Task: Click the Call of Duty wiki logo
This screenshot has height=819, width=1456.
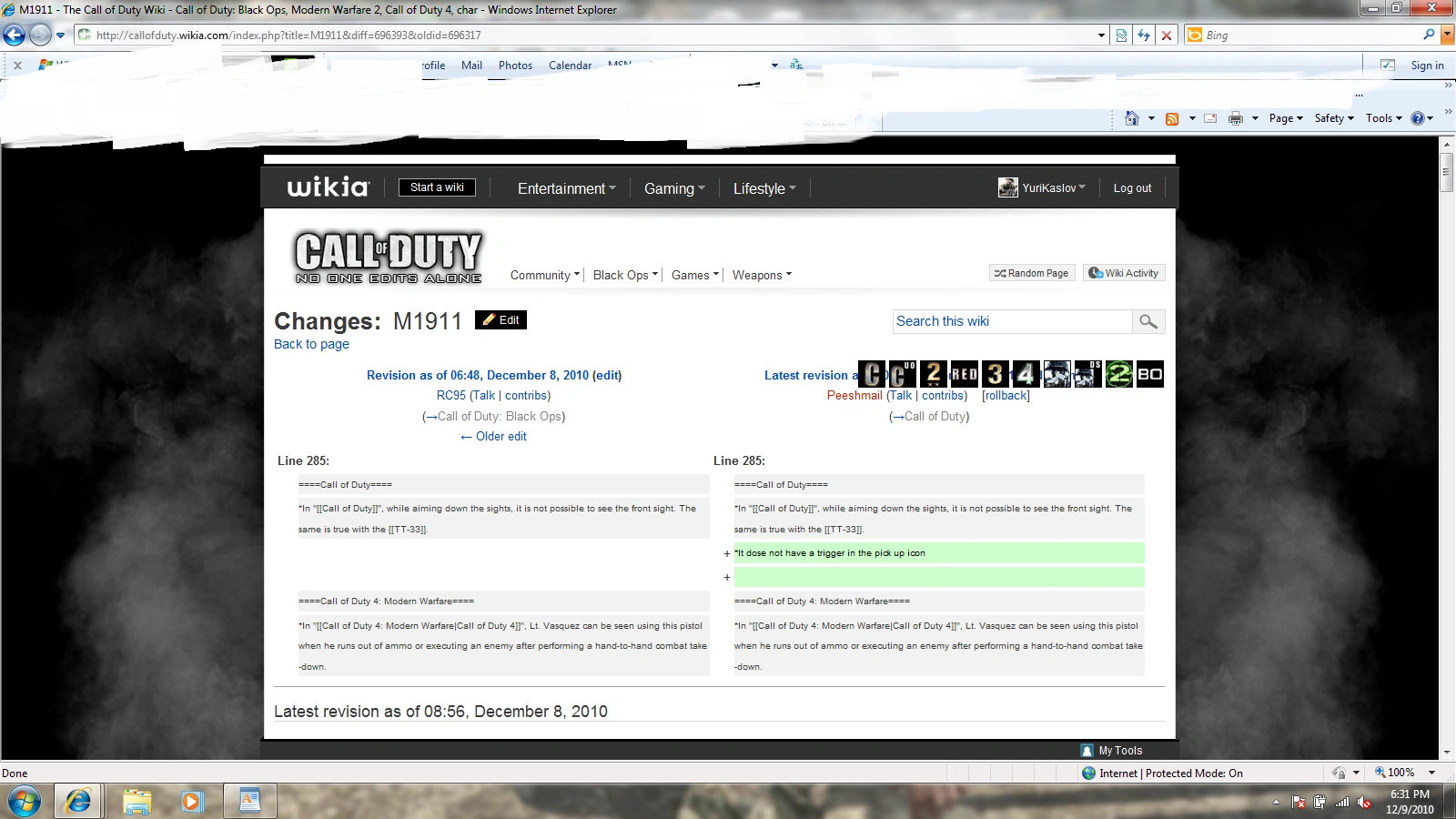Action: (389, 257)
